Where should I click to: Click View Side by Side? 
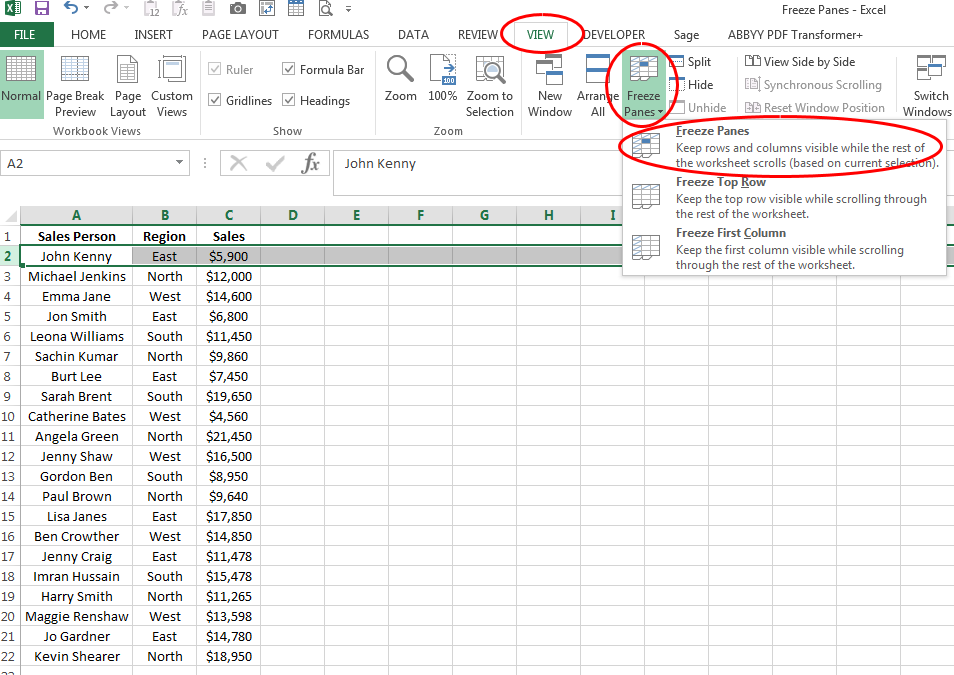coord(800,61)
